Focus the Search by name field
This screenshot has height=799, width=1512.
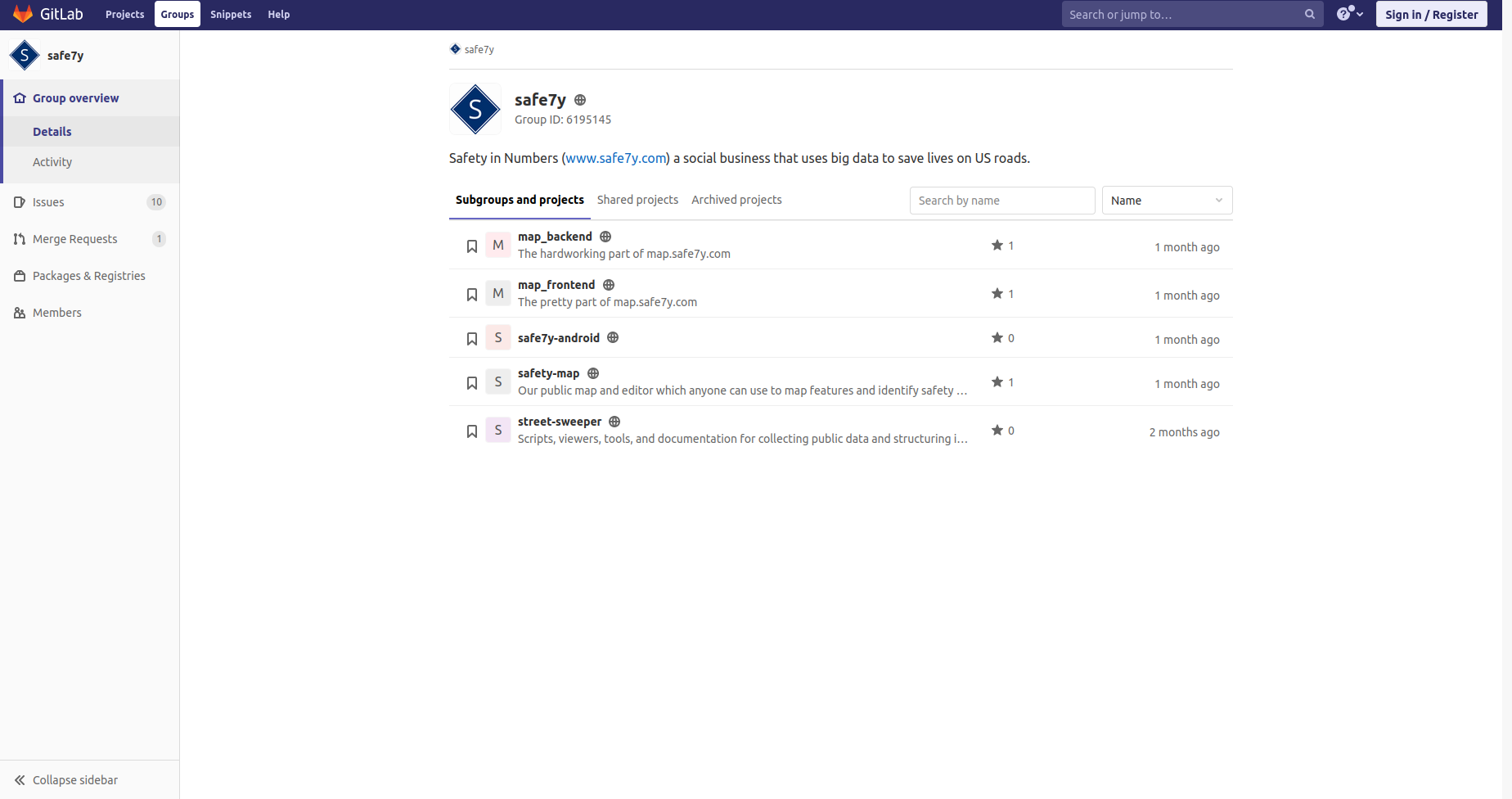point(1002,201)
